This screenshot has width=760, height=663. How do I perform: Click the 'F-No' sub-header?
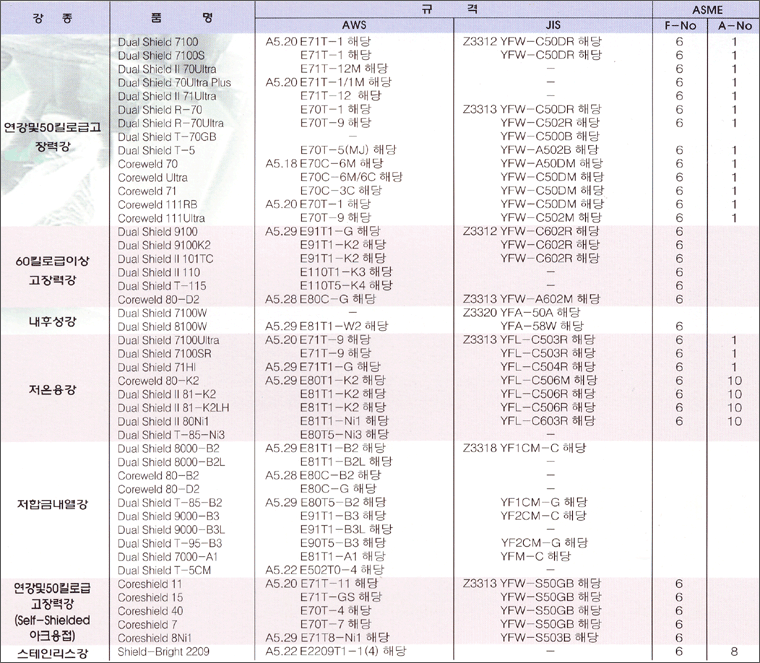click(680, 26)
